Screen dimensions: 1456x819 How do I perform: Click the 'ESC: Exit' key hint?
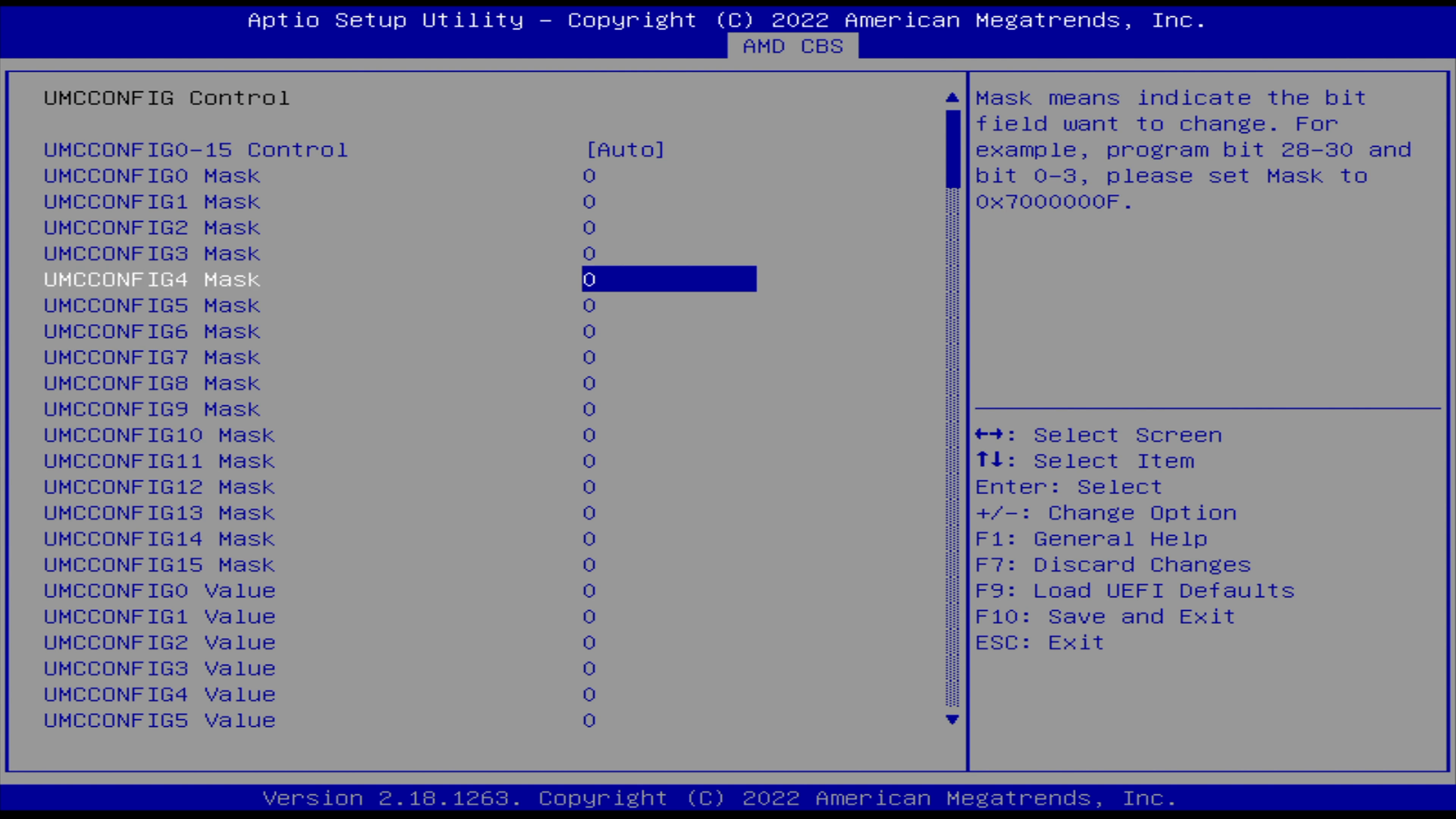(x=1040, y=643)
